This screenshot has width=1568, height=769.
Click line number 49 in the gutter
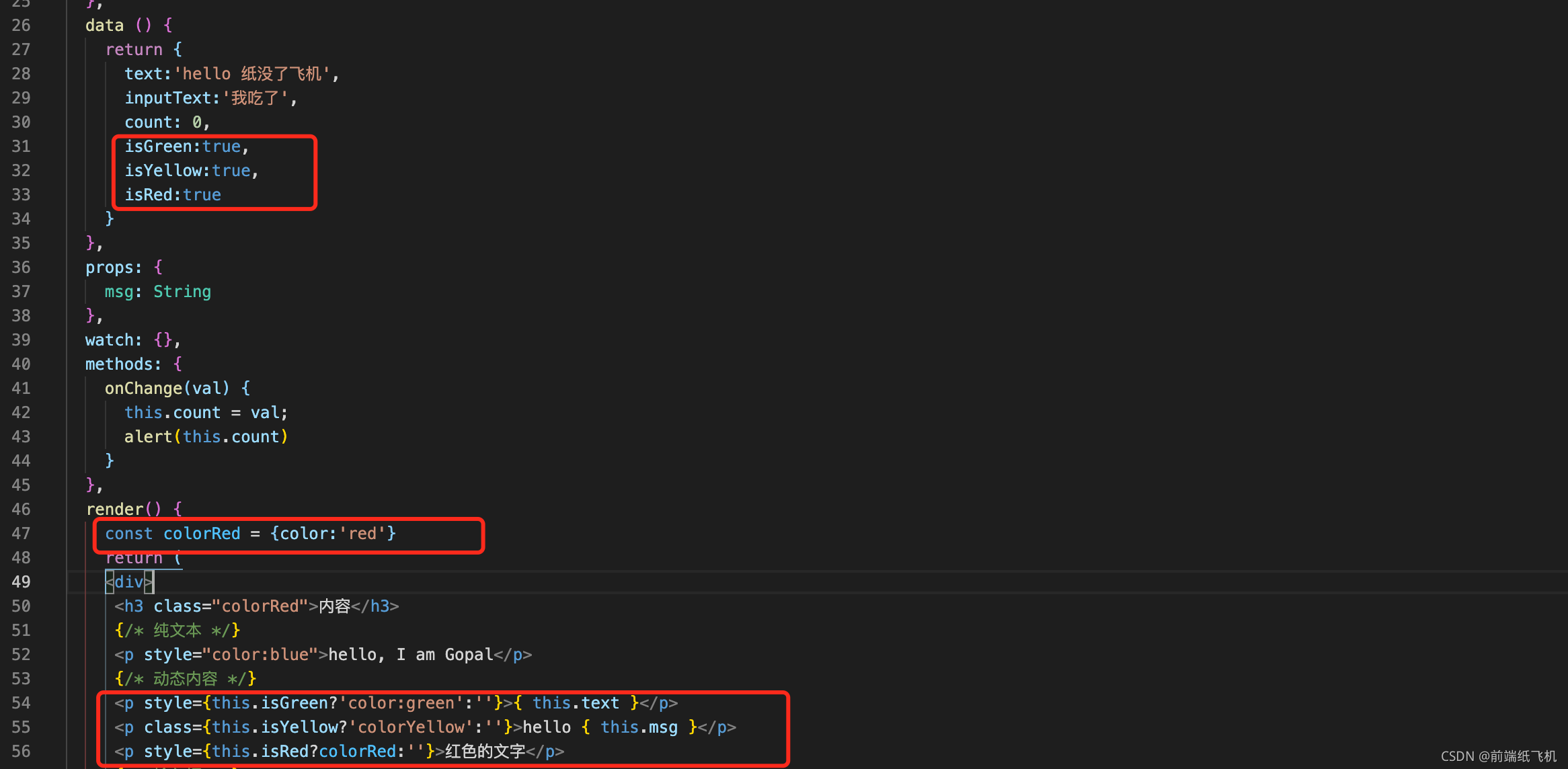[x=21, y=582]
